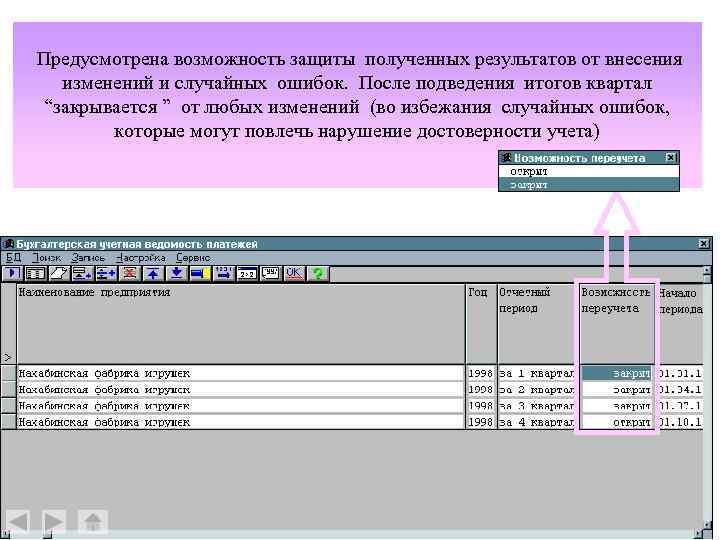Jump to last record with down-arrow icon
Screen dimensions: 720x540
(x=176, y=274)
